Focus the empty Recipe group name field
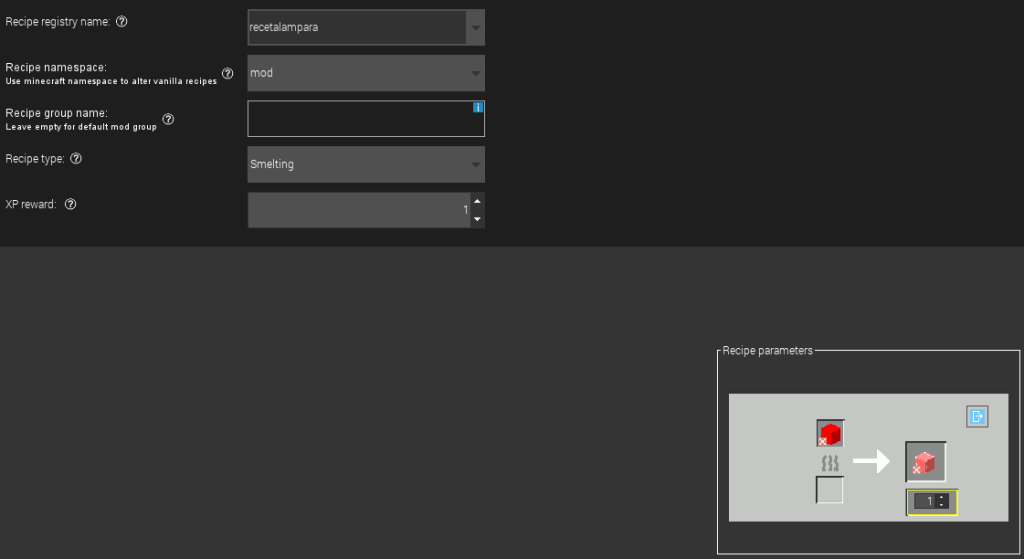1024x559 pixels. point(360,119)
